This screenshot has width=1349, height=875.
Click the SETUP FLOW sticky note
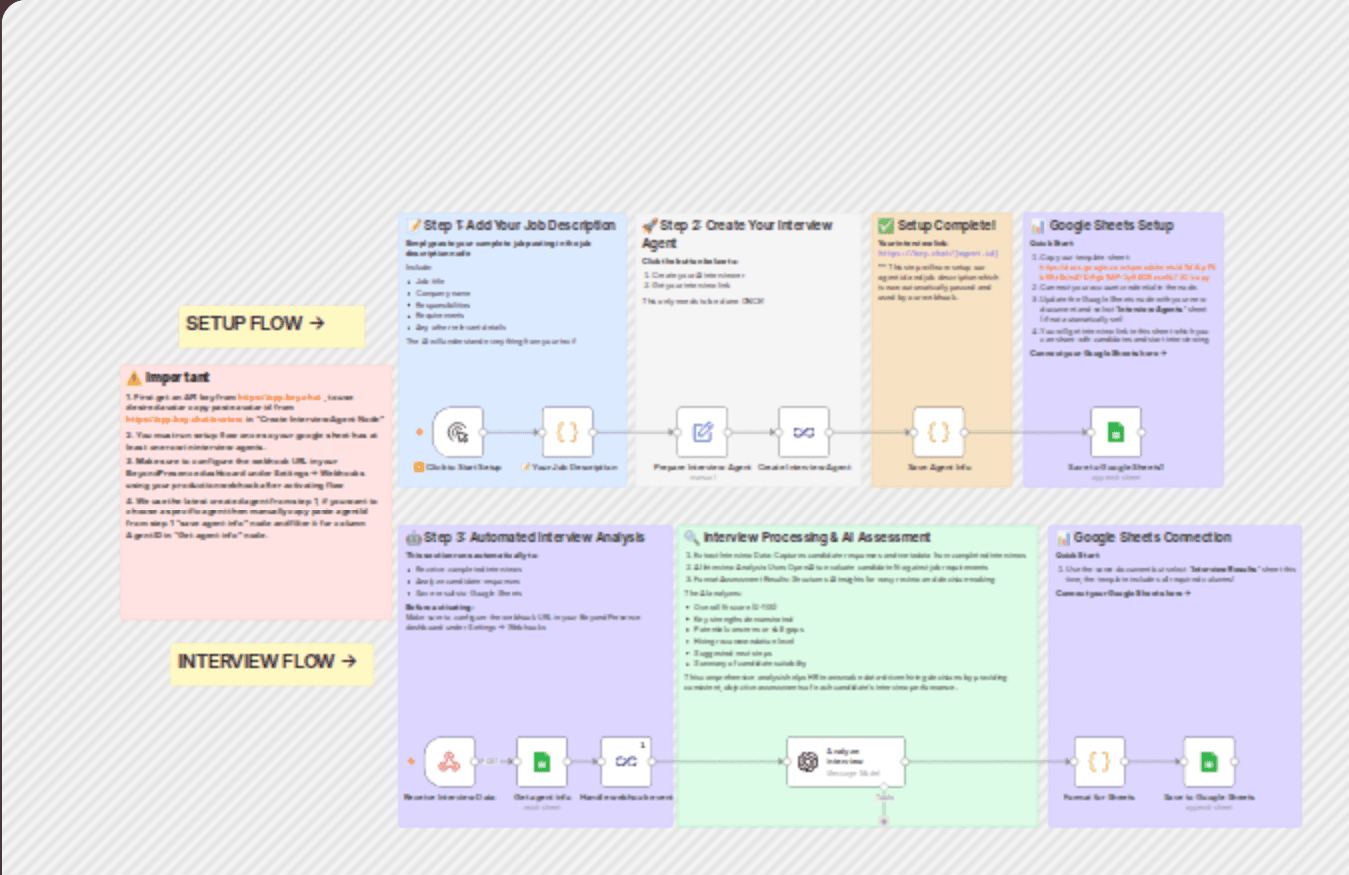coord(272,326)
